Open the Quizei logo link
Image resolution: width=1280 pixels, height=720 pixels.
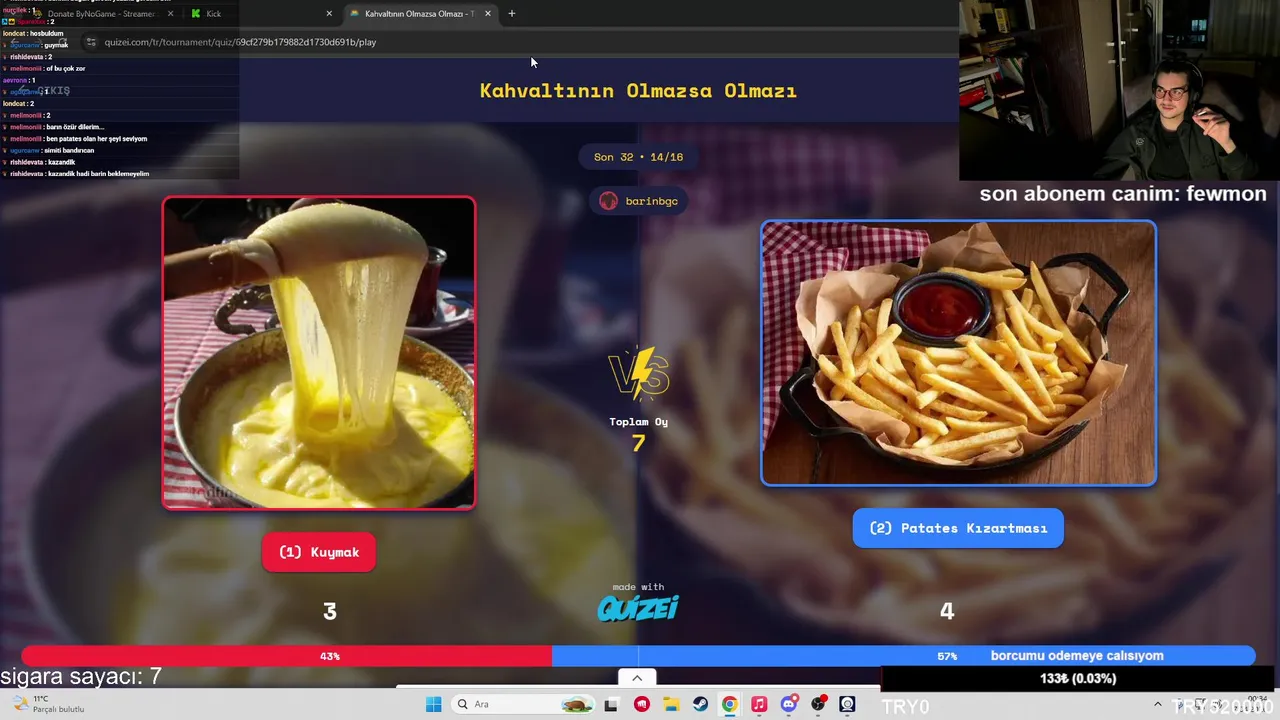coord(638,607)
